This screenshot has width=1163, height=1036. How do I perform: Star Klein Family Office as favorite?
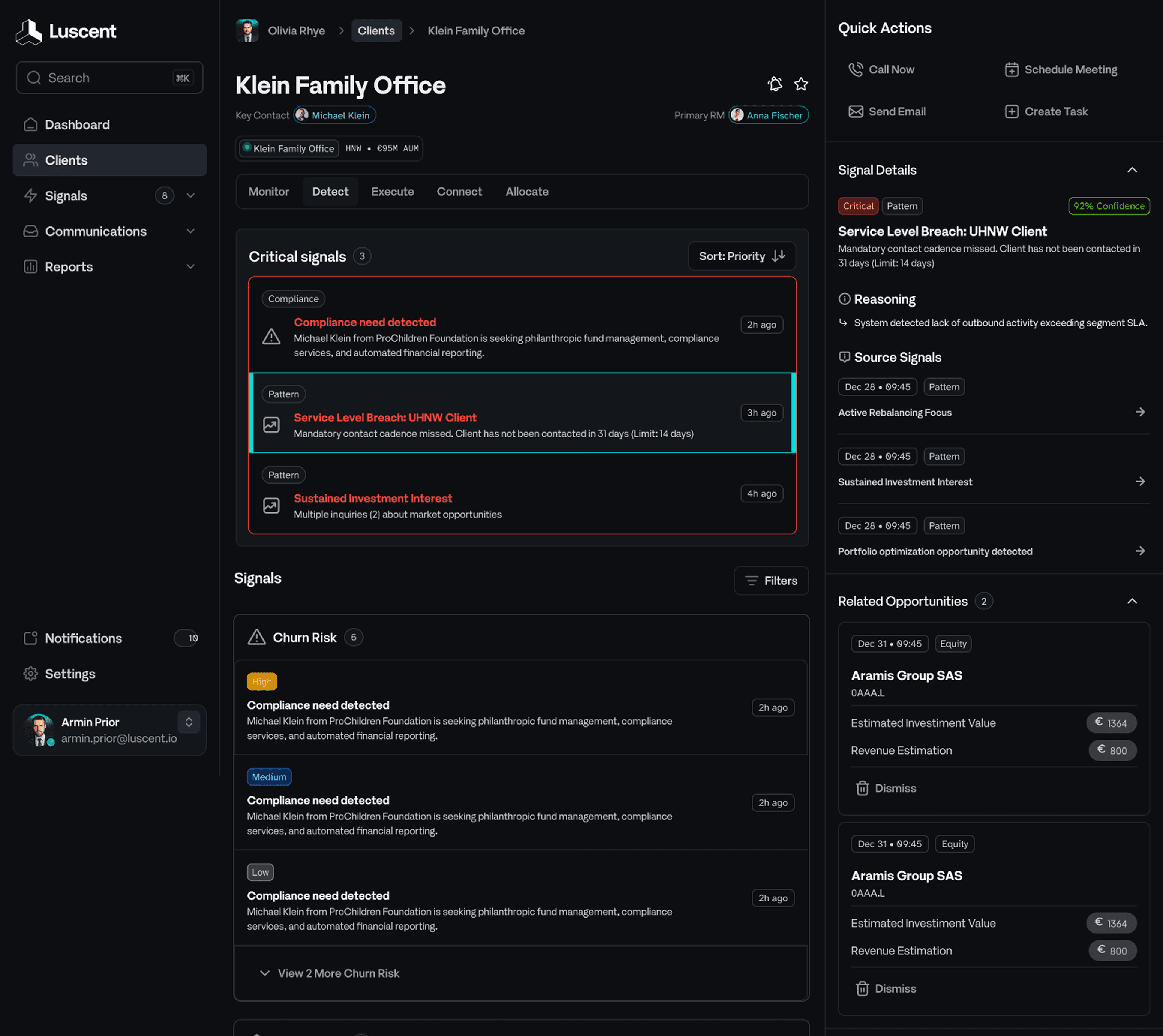[x=801, y=84]
